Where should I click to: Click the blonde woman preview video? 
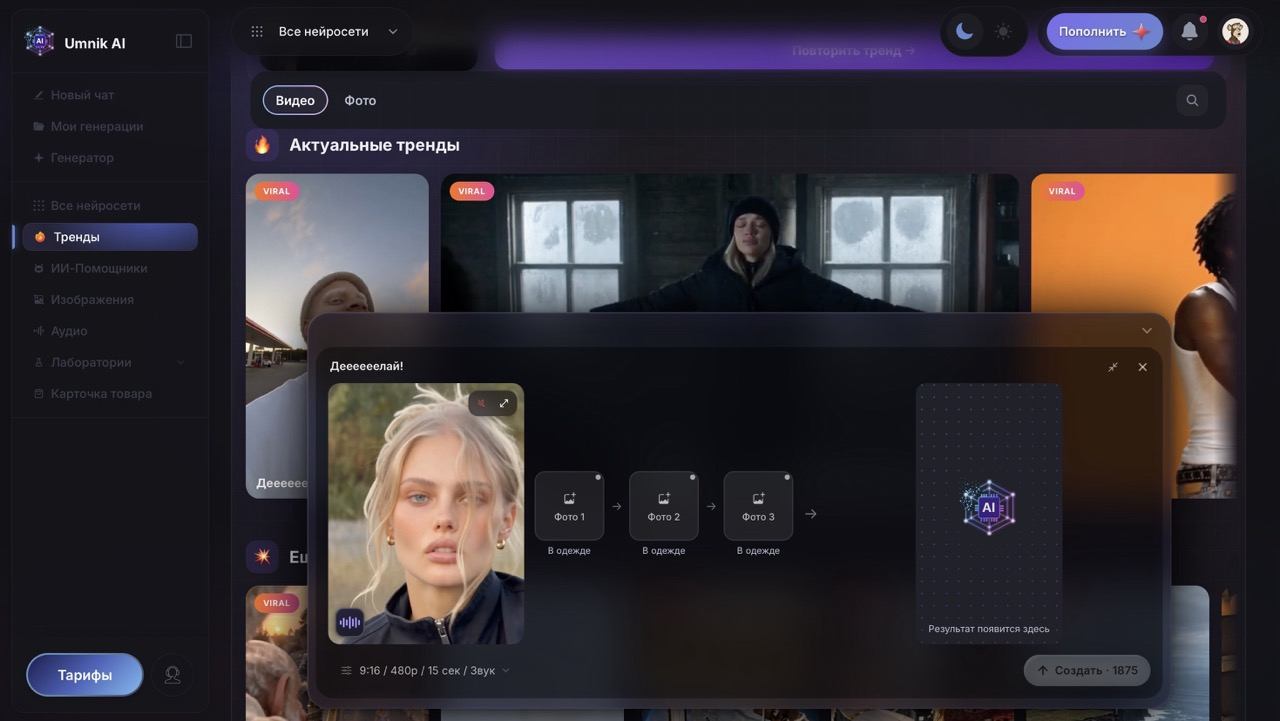tap(426, 513)
